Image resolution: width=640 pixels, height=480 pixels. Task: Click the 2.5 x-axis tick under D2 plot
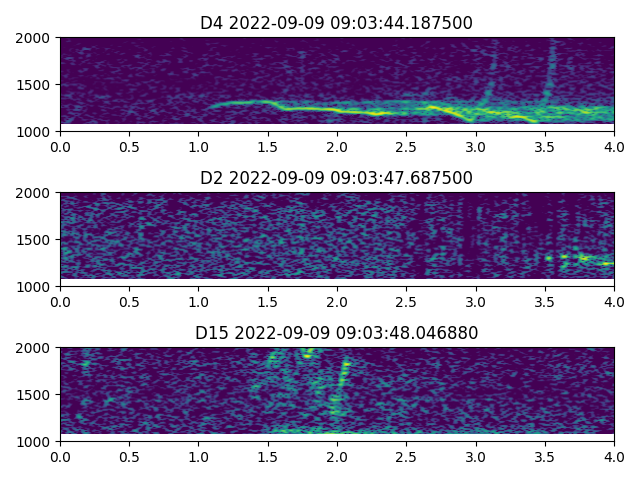pyautogui.click(x=406, y=302)
